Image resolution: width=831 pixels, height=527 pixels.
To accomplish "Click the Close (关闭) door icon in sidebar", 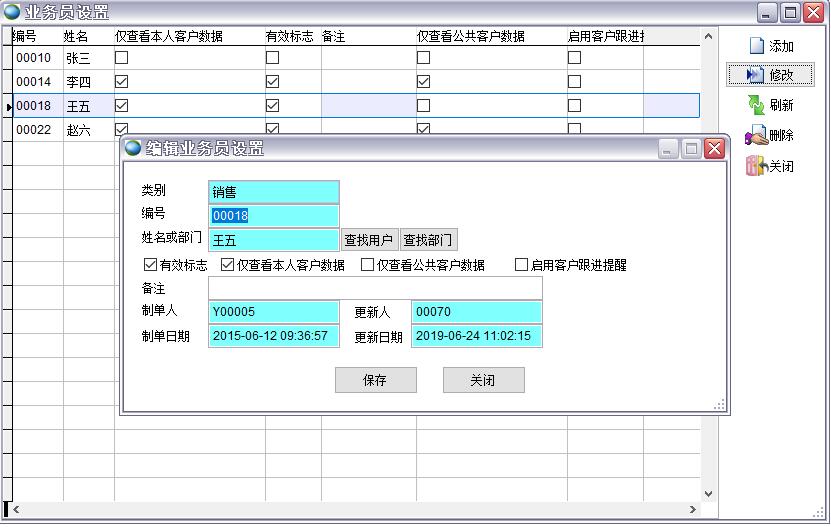I will pos(756,166).
